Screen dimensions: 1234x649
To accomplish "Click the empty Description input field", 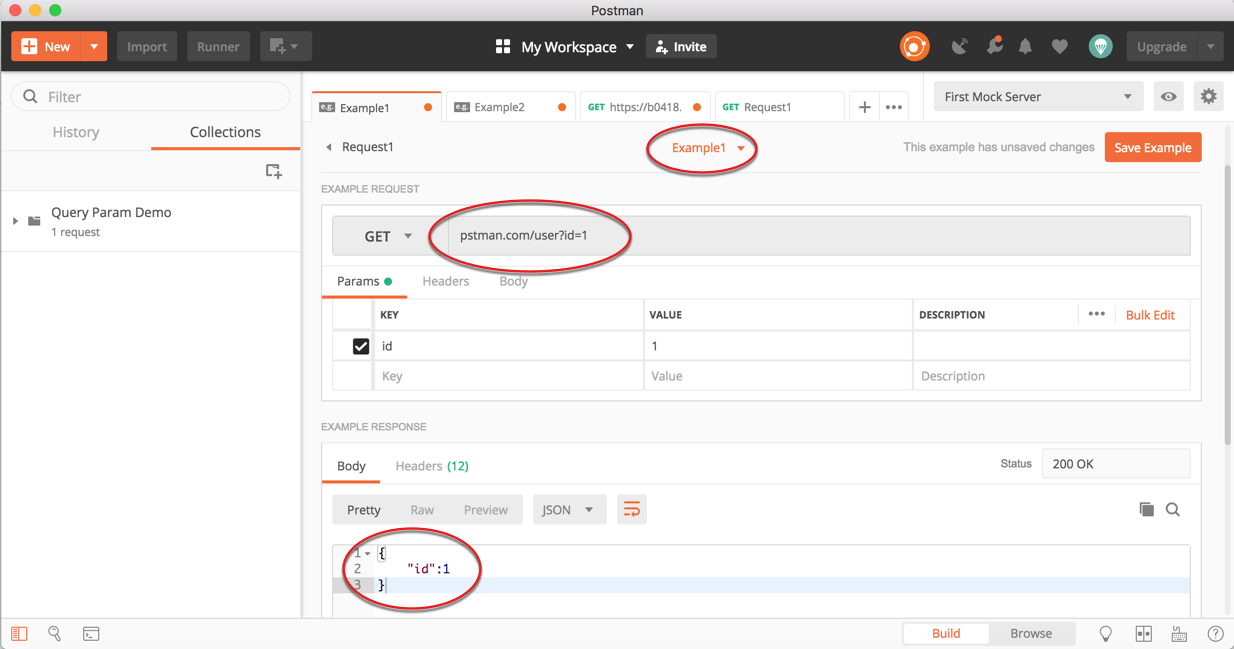I will [1052, 376].
